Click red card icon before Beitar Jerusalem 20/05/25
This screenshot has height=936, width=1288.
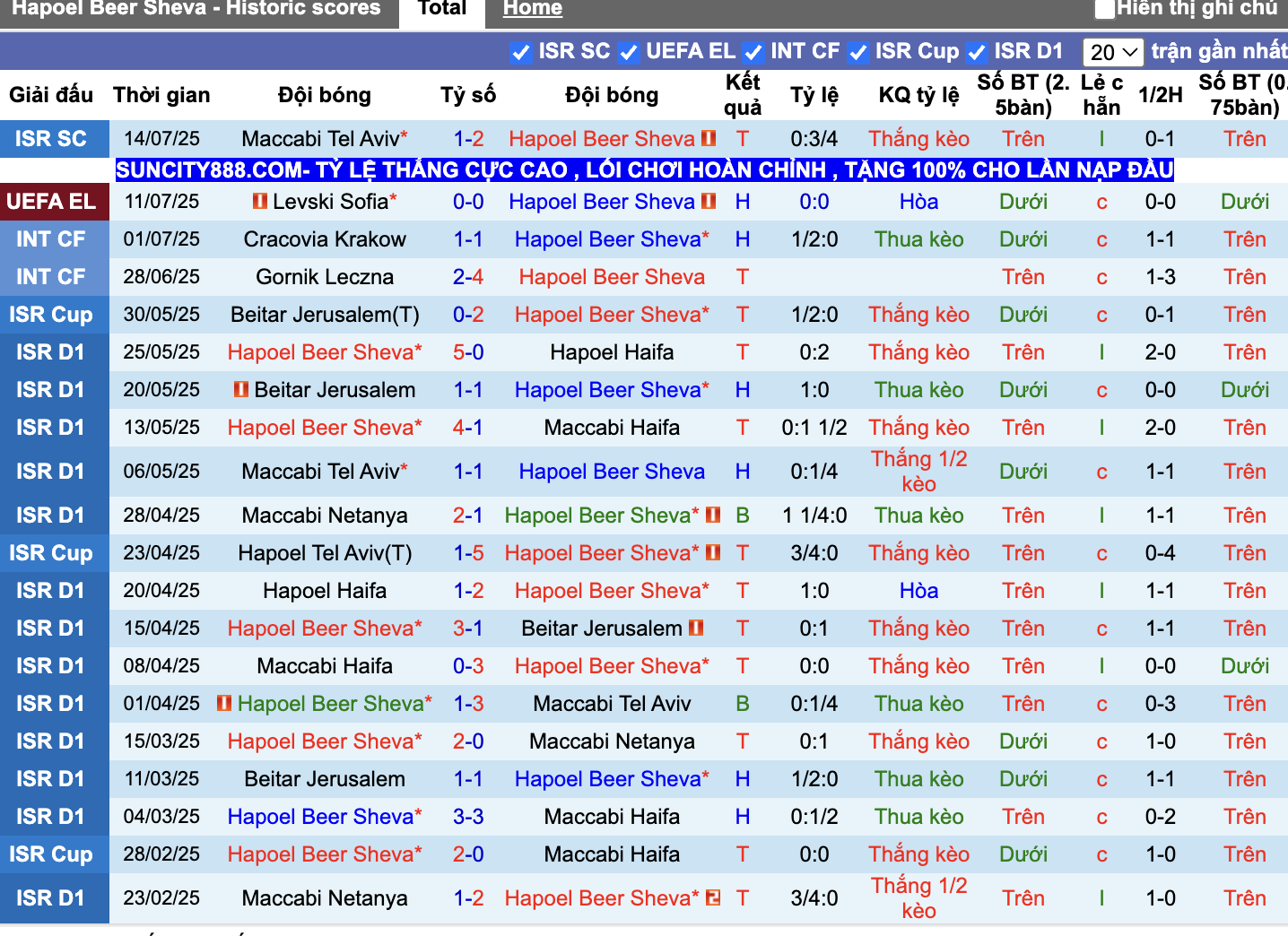click(x=241, y=390)
